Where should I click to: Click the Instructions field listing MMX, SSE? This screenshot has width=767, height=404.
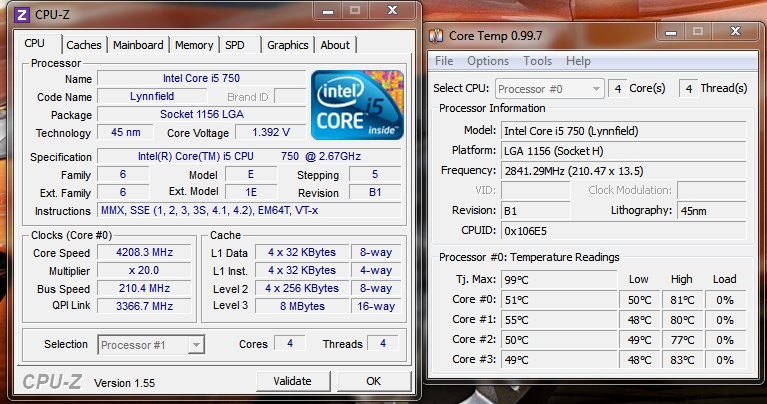[249, 211]
